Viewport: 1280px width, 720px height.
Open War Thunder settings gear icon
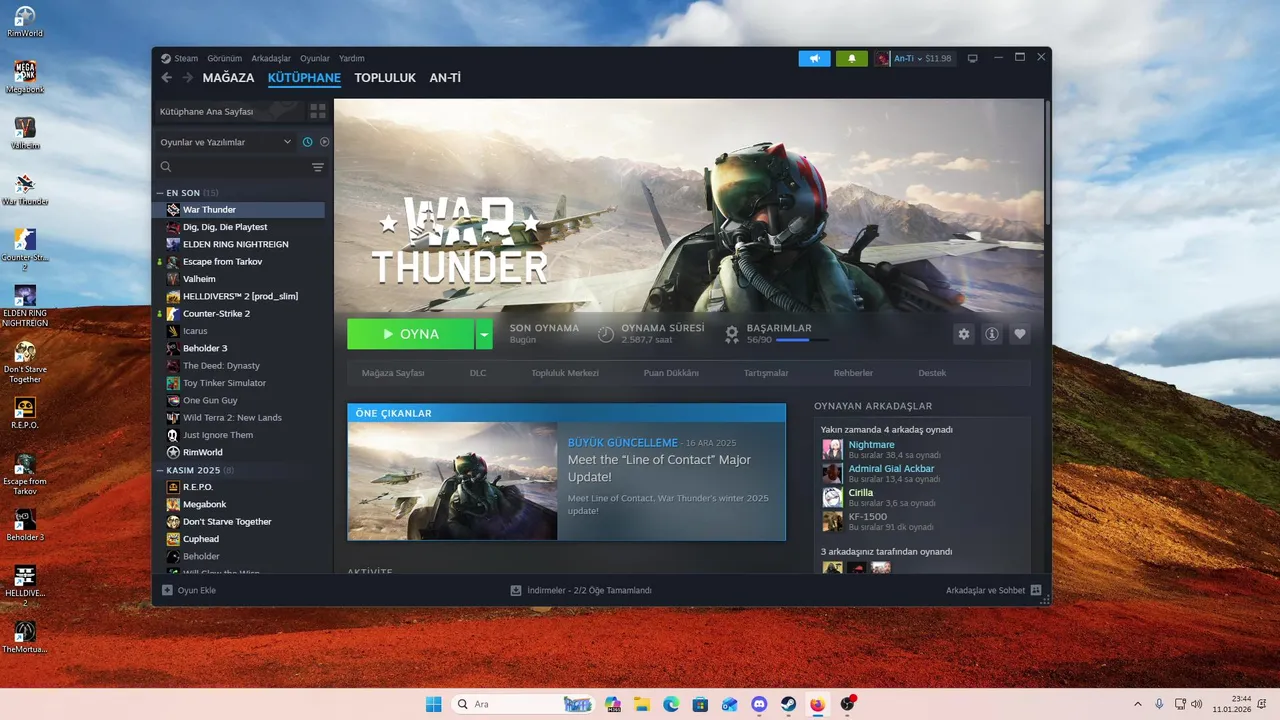(x=964, y=334)
